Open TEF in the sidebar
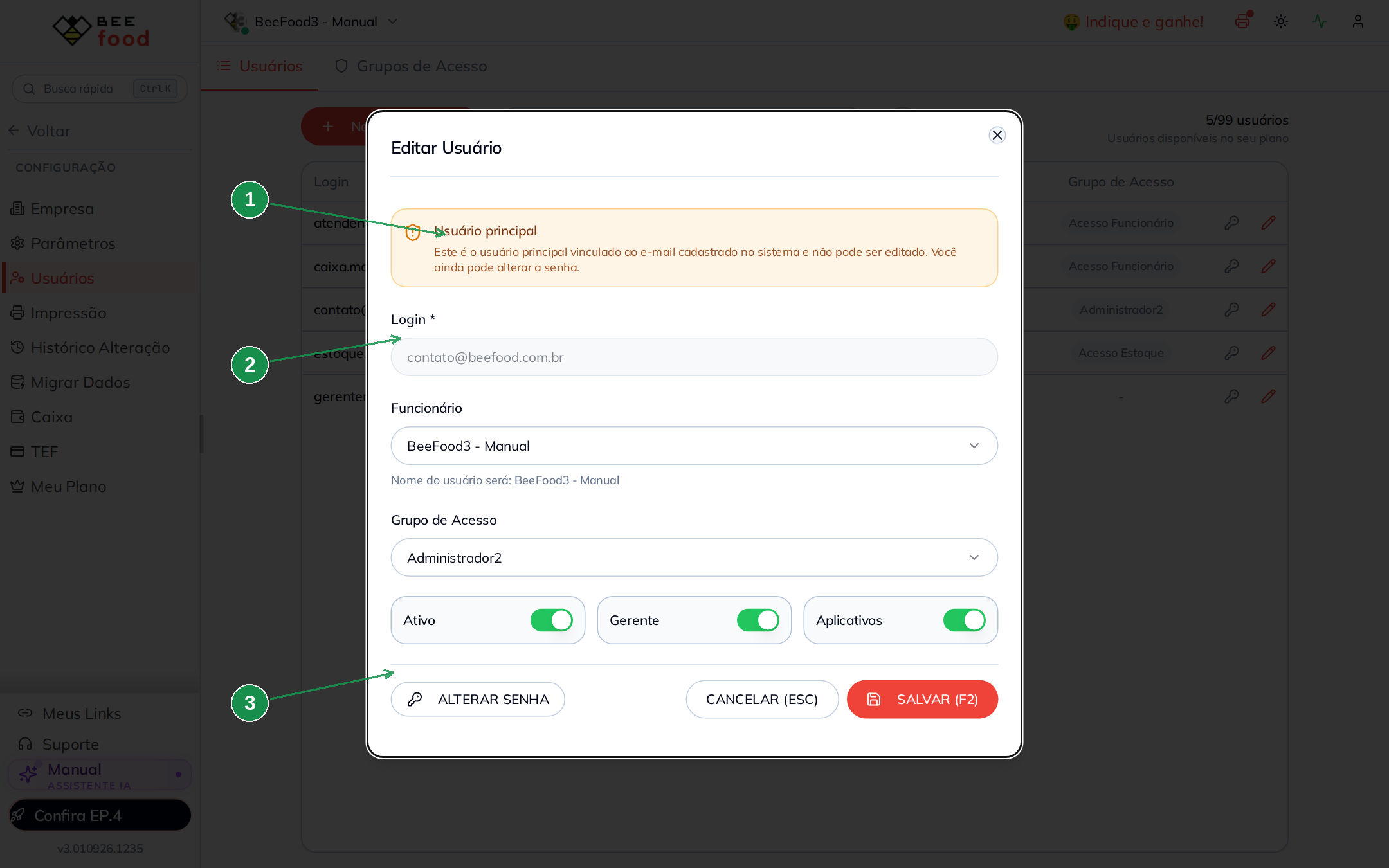The height and width of the screenshot is (868, 1389). [x=100, y=452]
